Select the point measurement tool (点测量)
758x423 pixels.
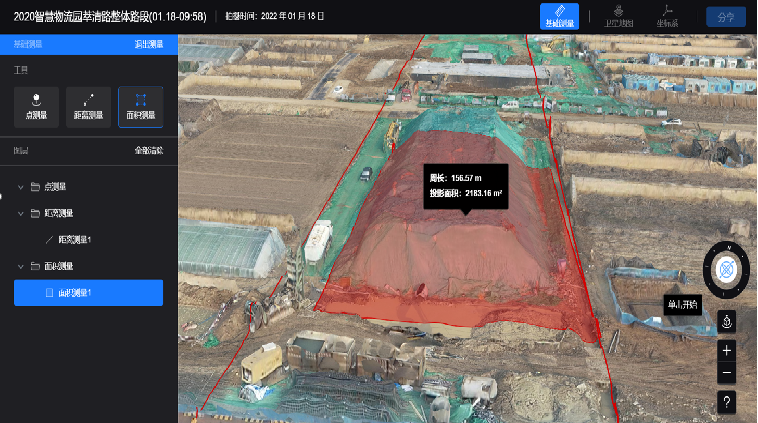click(x=37, y=107)
